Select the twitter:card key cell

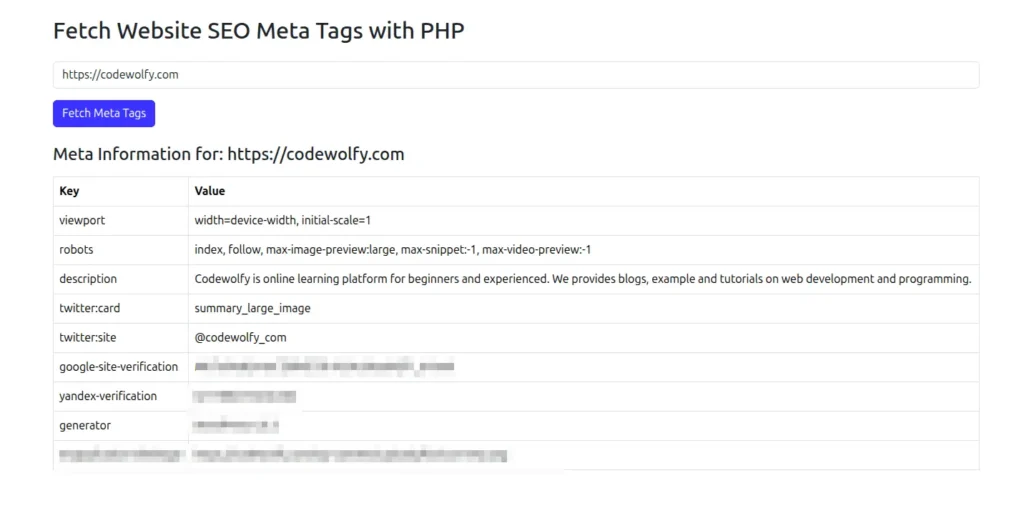click(x=90, y=308)
